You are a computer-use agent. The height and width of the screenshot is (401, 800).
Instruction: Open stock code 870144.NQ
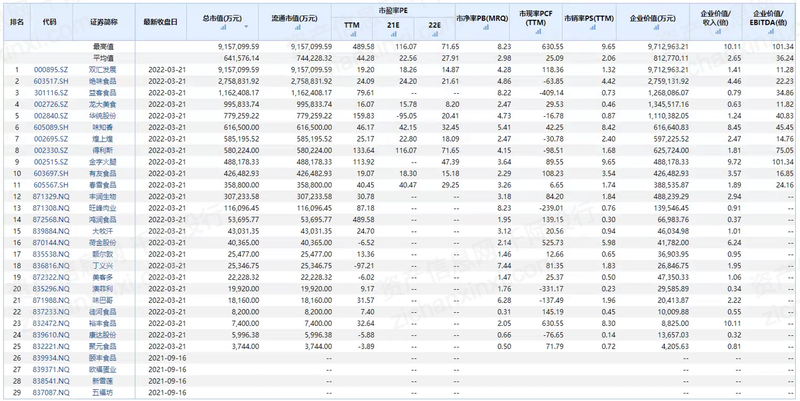pyautogui.click(x=51, y=242)
